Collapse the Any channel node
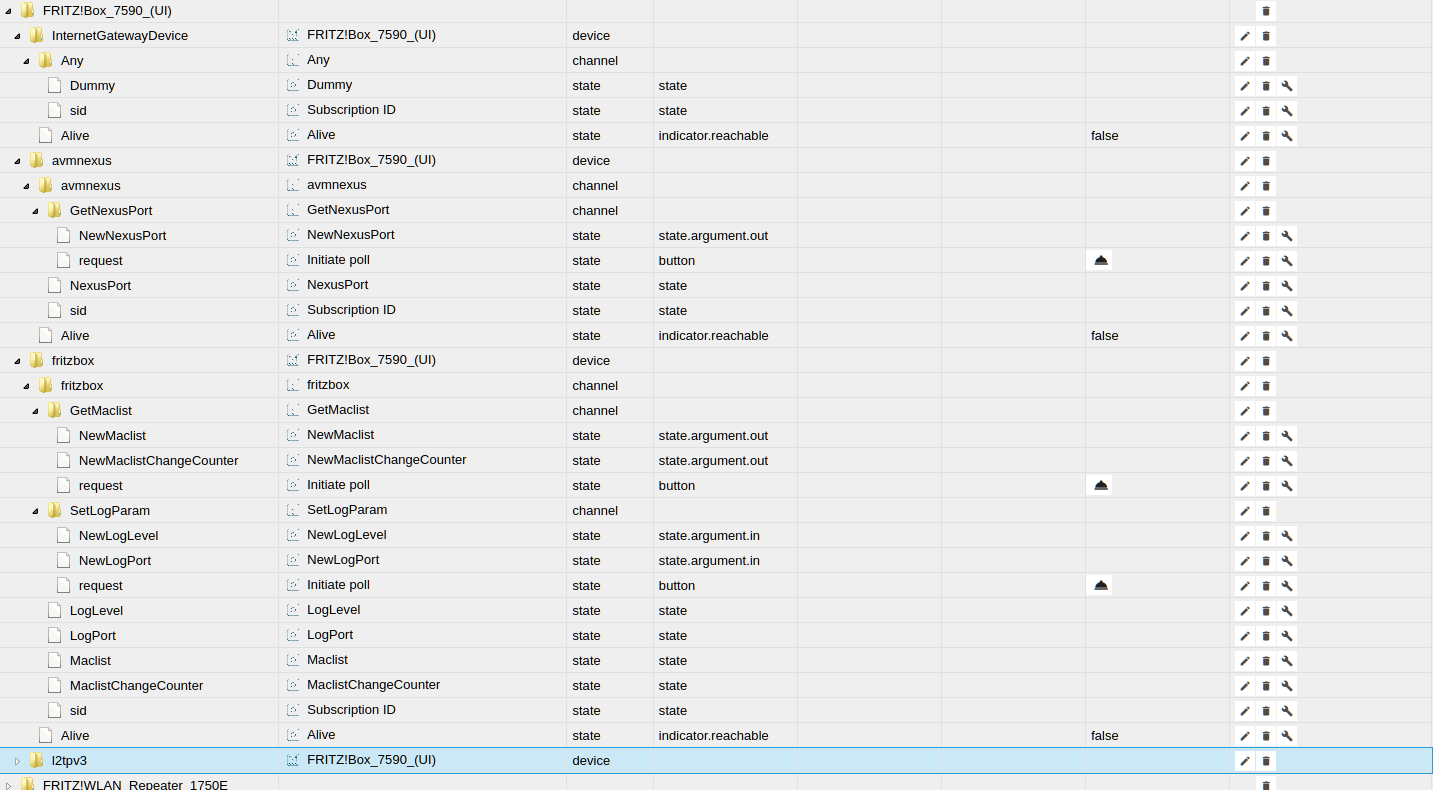 tap(26, 61)
